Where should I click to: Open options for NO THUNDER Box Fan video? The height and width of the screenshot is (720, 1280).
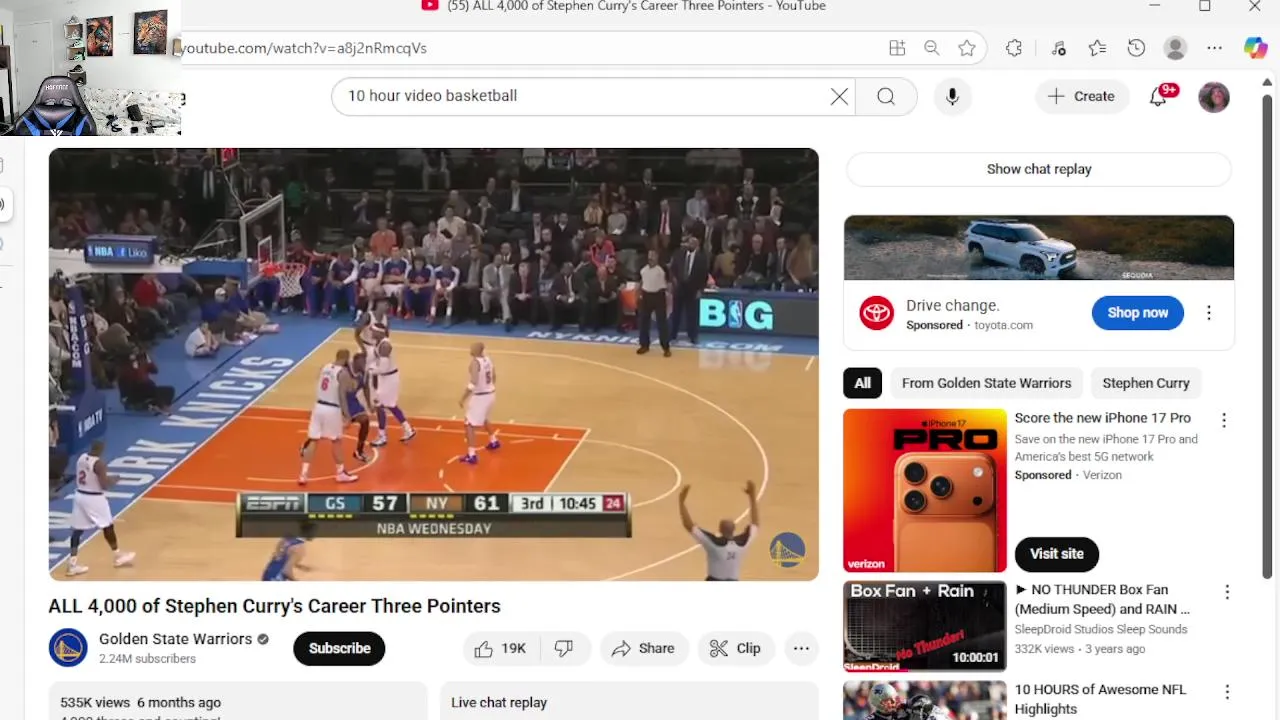pyautogui.click(x=1226, y=592)
